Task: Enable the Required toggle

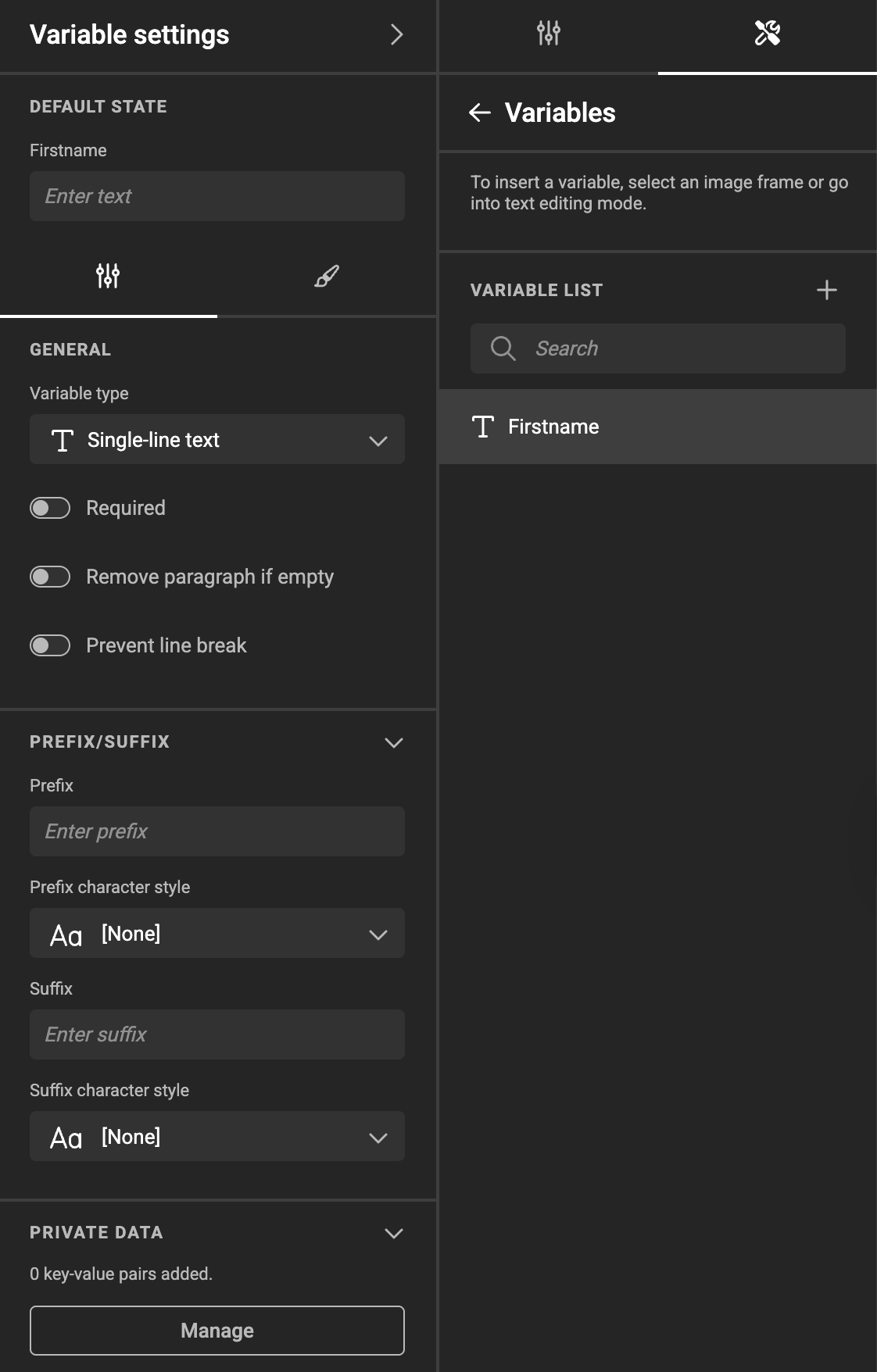Action: click(50, 507)
